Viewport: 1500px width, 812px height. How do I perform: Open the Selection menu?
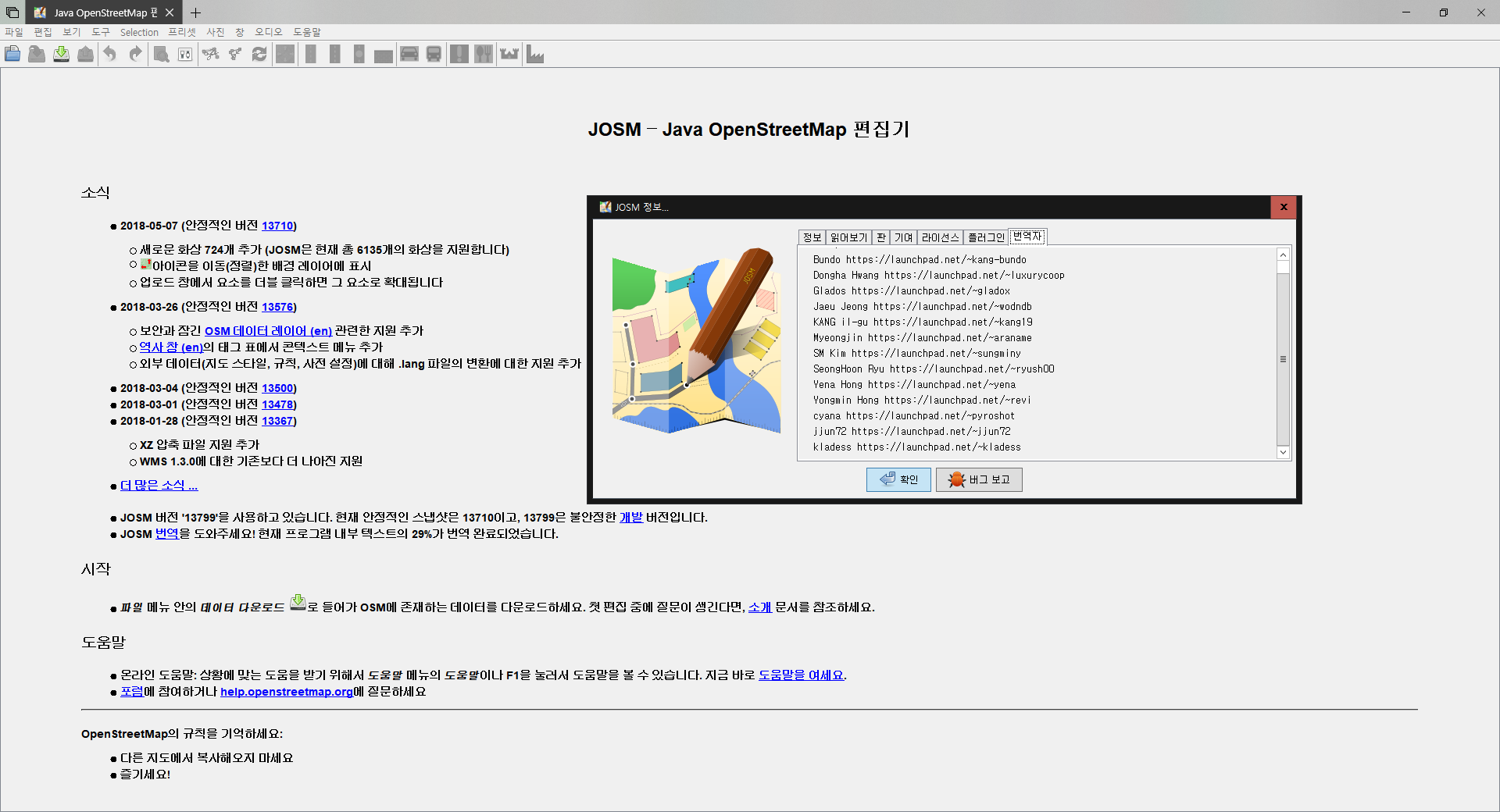point(139,32)
